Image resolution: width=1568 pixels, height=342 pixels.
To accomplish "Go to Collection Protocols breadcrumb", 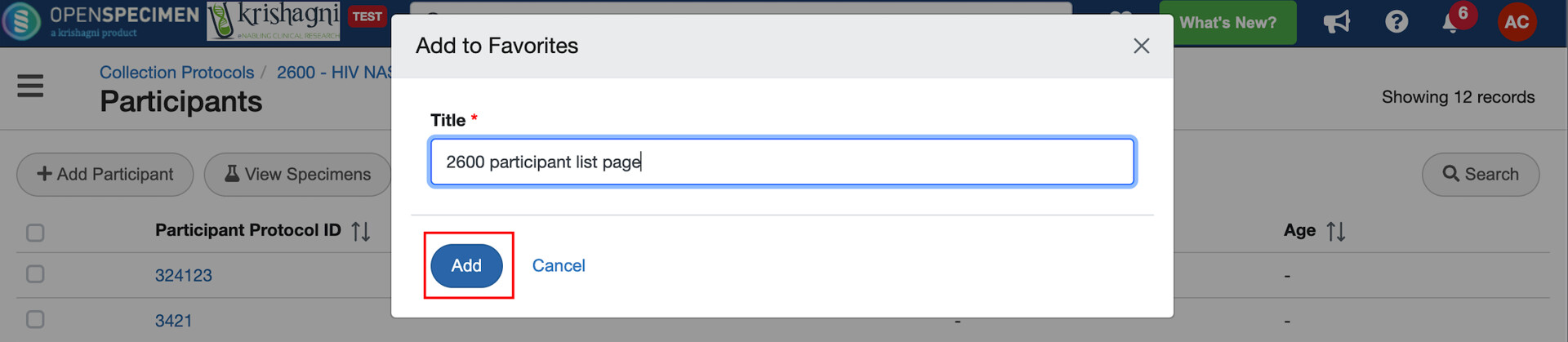I will point(176,73).
